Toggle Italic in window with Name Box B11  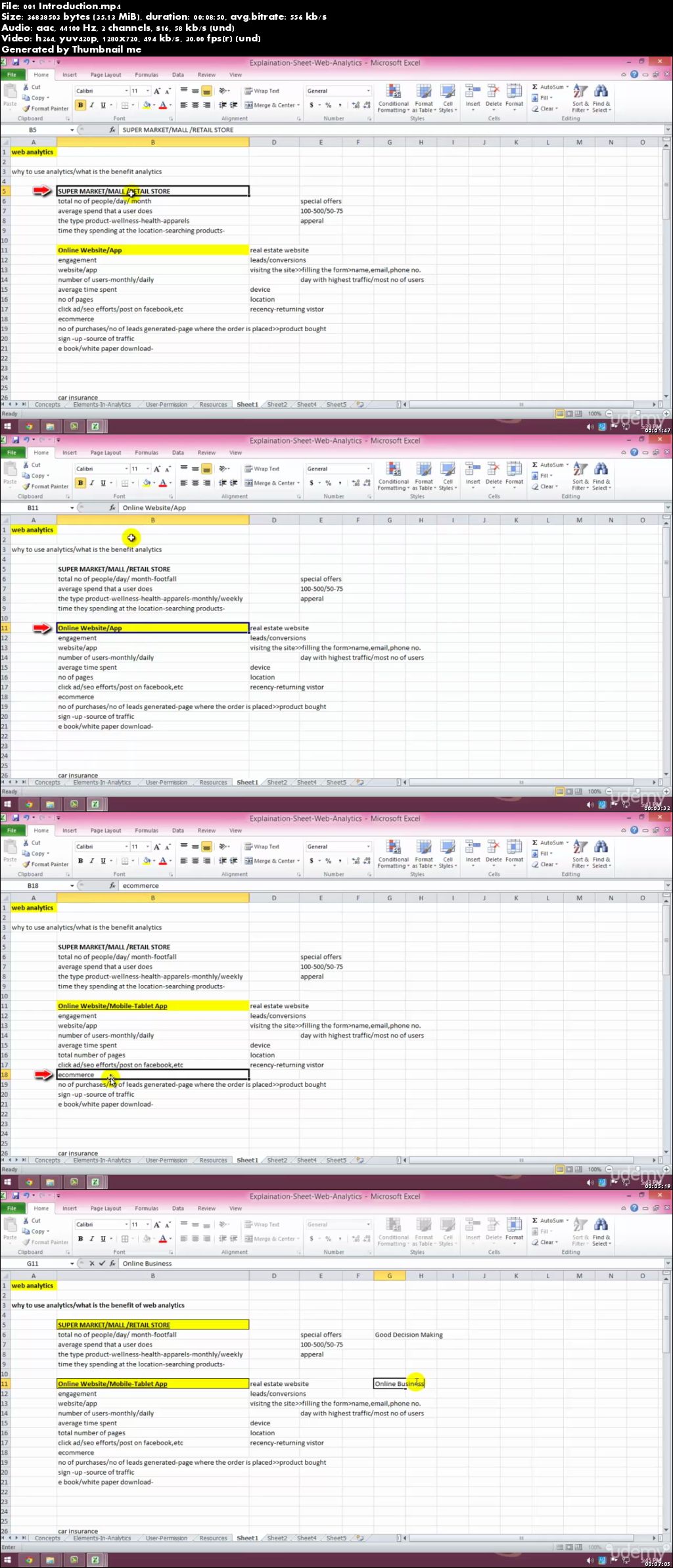click(x=91, y=483)
